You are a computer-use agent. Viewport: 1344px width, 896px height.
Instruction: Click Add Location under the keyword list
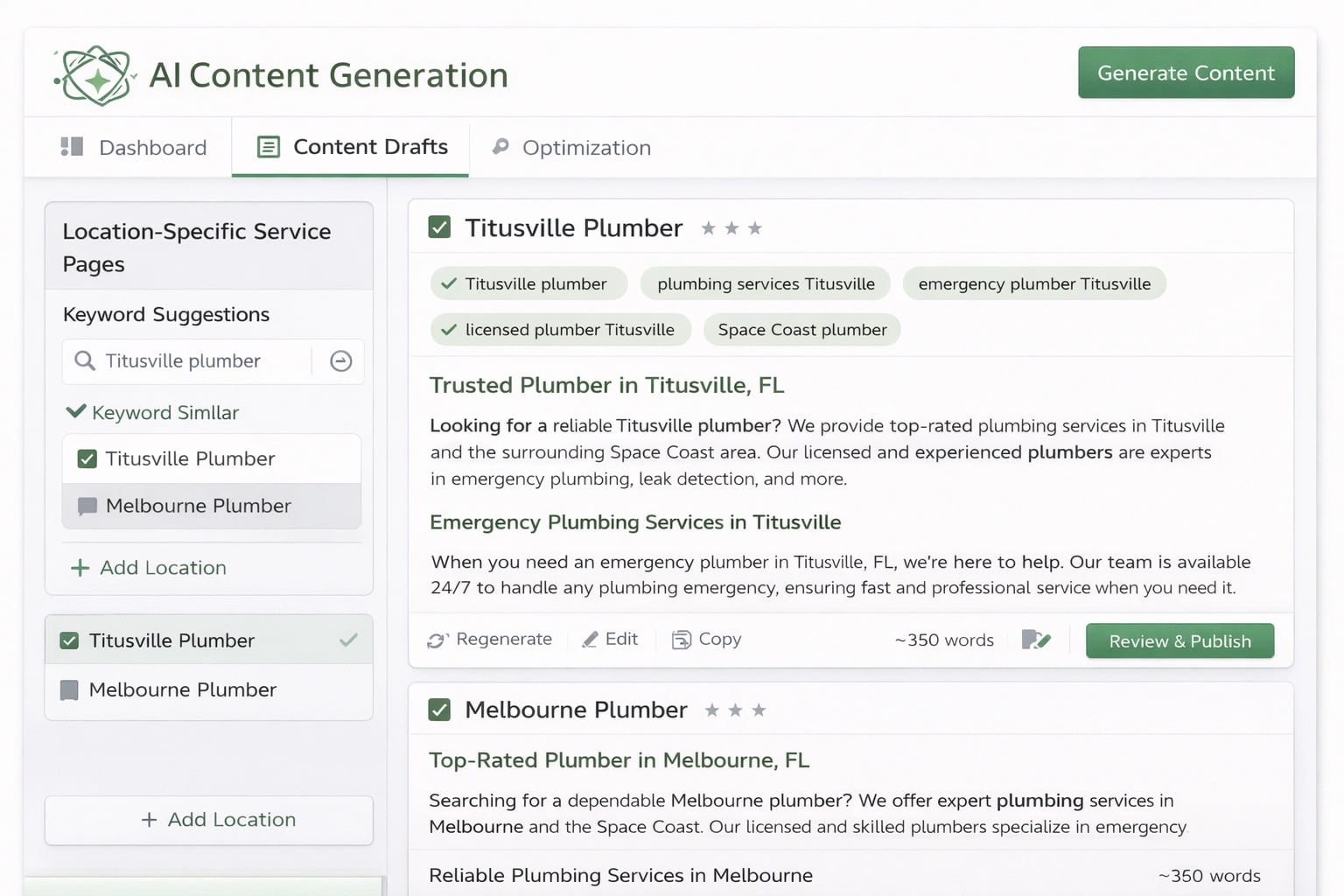[147, 567]
